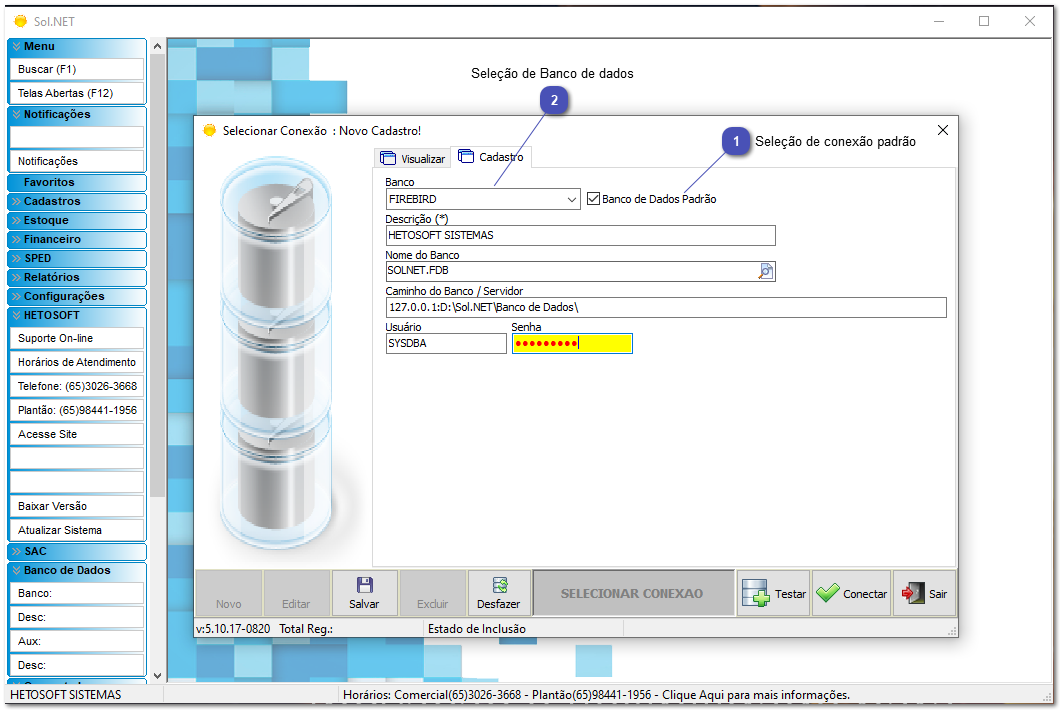Collapse the Banco de Dados section
The width and height of the screenshot is (1063, 713).
[76, 571]
